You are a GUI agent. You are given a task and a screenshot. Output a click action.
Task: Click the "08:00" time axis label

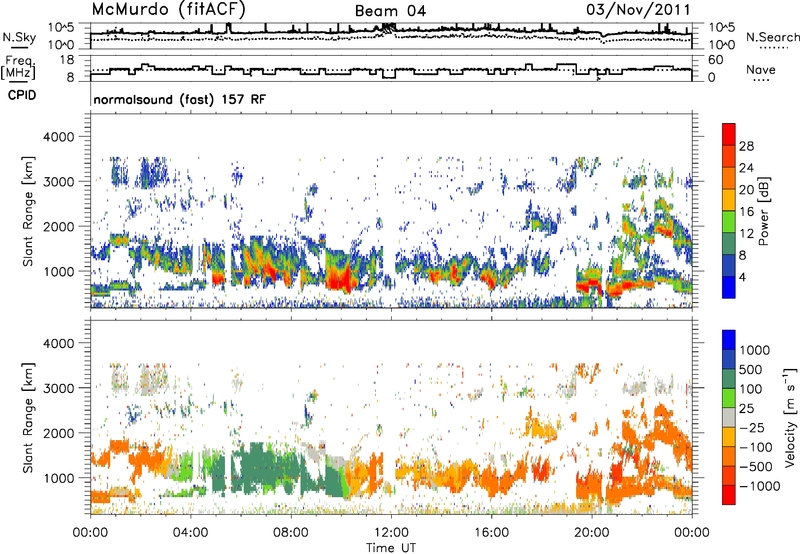click(291, 533)
